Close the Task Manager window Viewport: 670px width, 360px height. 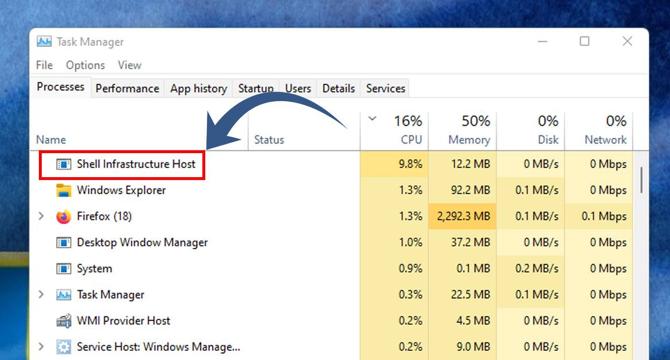point(627,41)
